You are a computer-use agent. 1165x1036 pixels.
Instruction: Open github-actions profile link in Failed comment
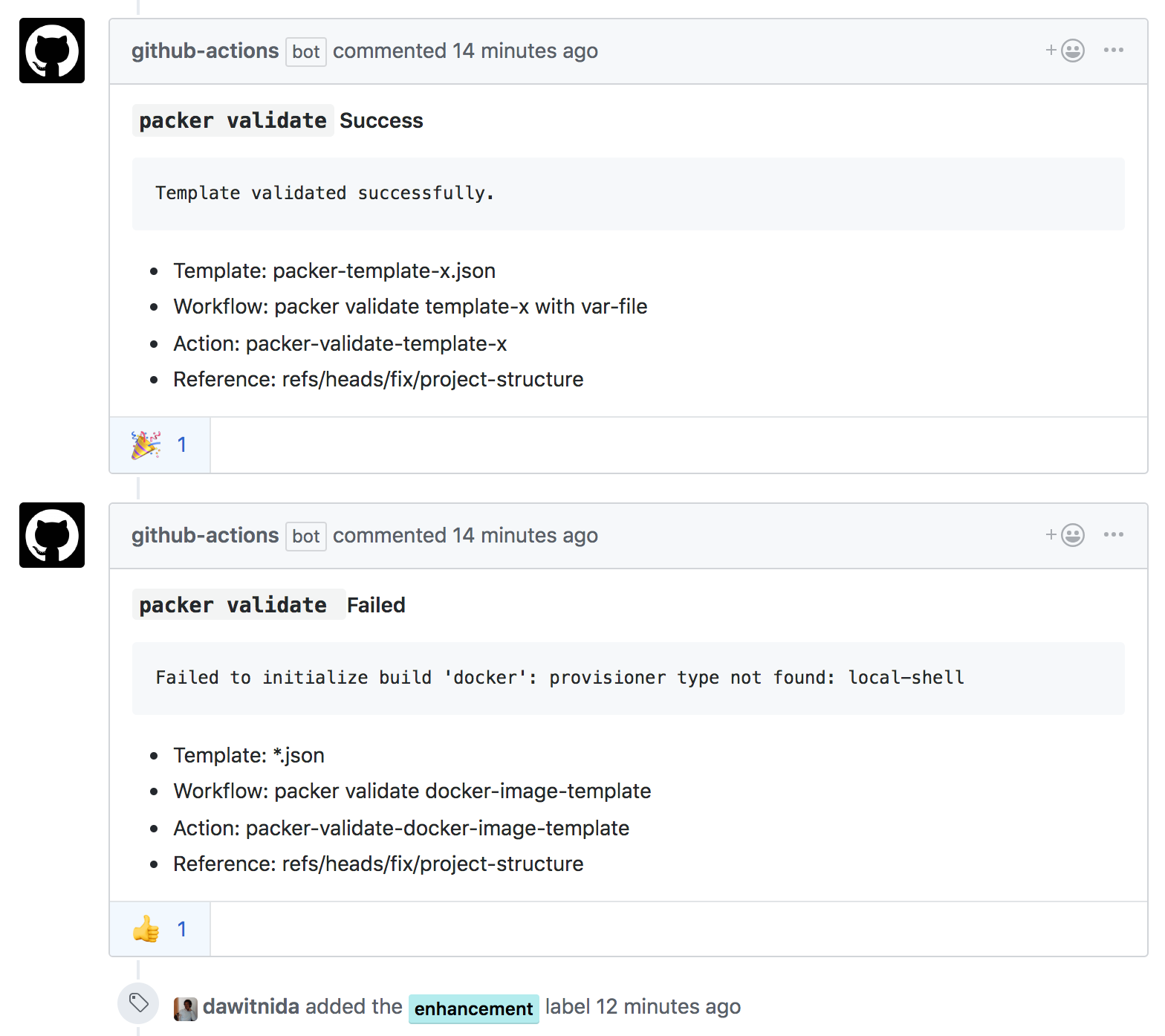point(205,535)
